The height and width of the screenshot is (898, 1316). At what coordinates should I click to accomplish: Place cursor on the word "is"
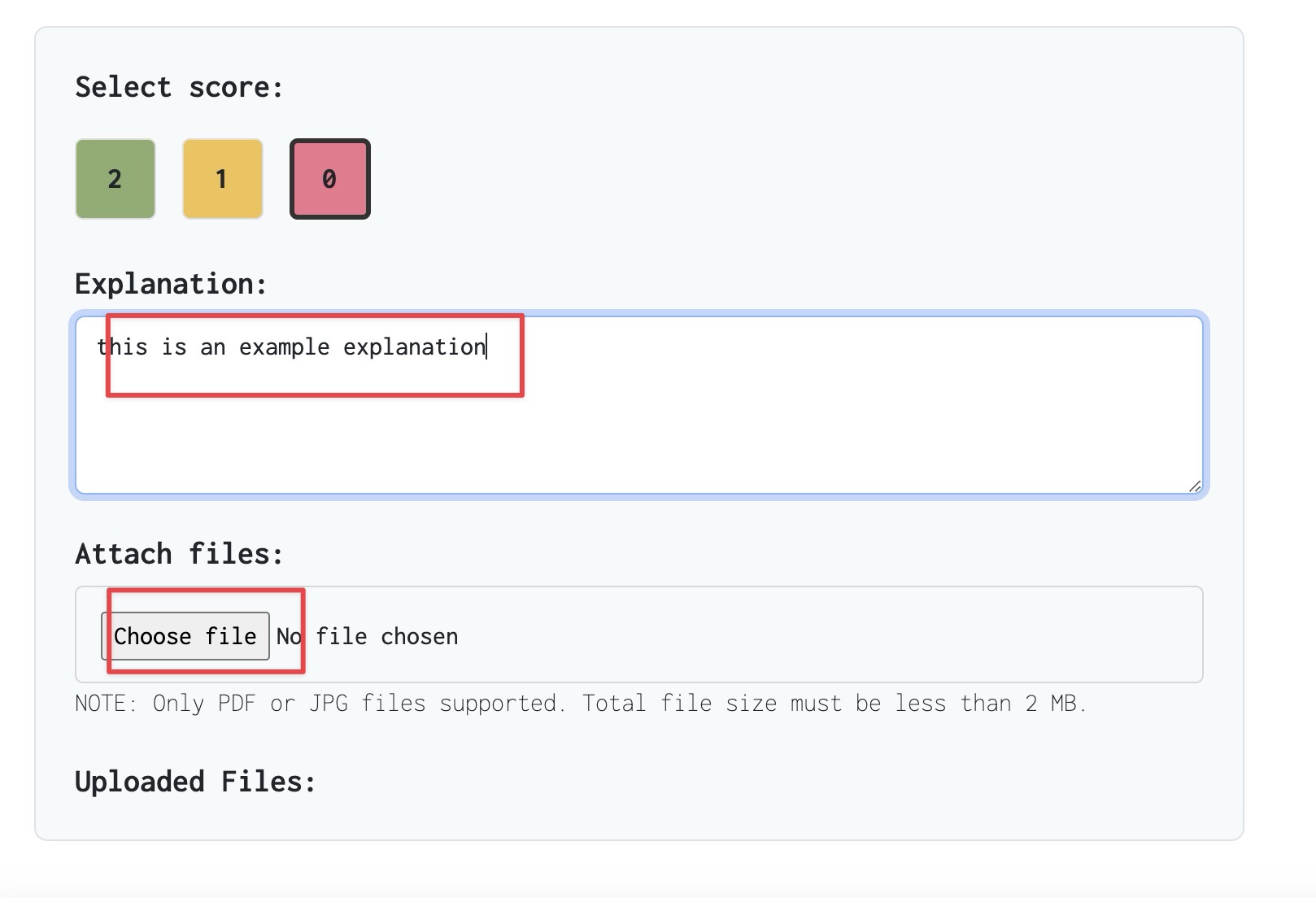[x=174, y=347]
